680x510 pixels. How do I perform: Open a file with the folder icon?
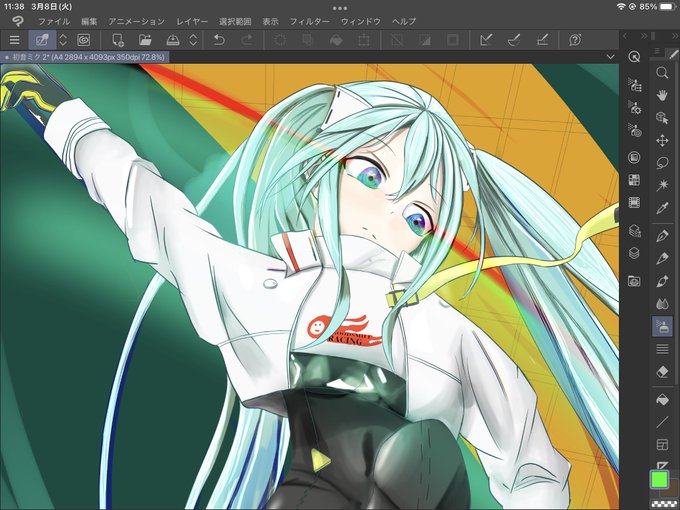click(145, 40)
